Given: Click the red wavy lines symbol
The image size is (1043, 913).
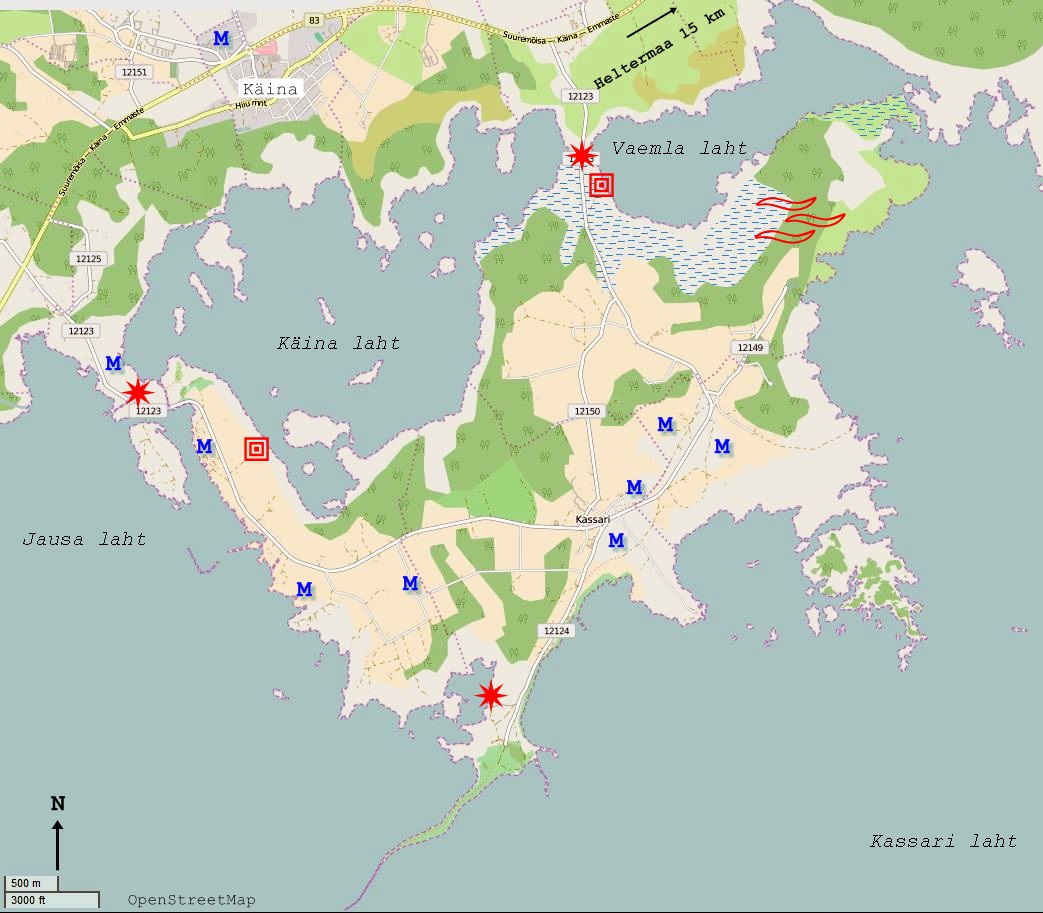Looking at the screenshot, I should (x=799, y=219).
